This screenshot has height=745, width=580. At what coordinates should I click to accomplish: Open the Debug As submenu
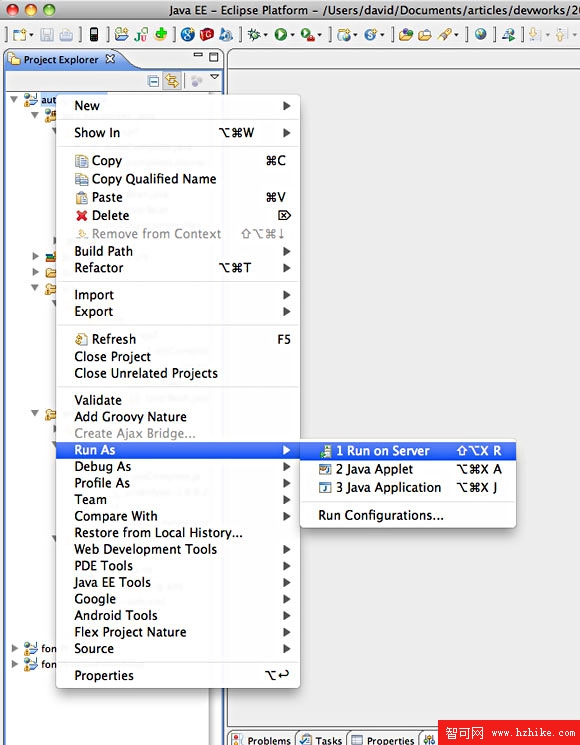pos(178,467)
